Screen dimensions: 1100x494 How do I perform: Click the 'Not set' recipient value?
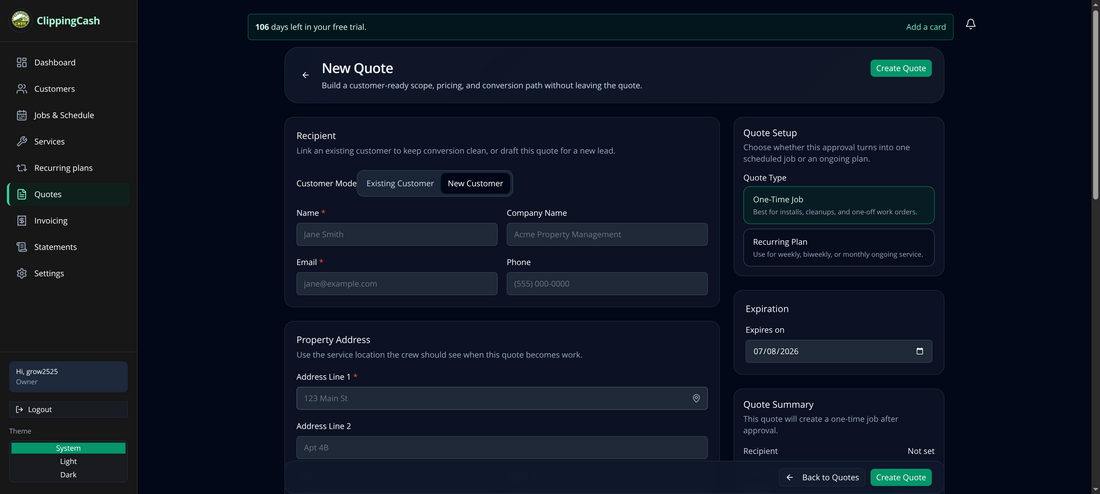[x=920, y=451]
